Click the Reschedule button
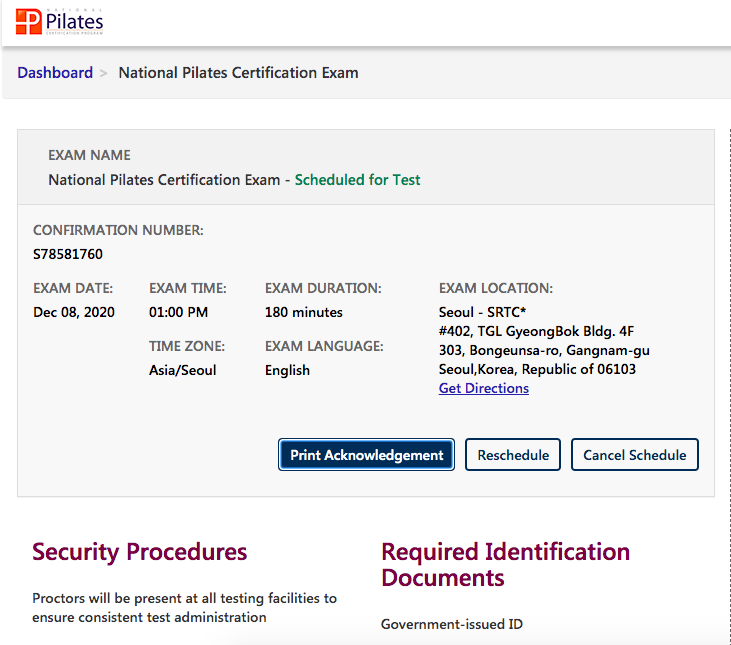The width and height of the screenshot is (731, 645). [513, 454]
